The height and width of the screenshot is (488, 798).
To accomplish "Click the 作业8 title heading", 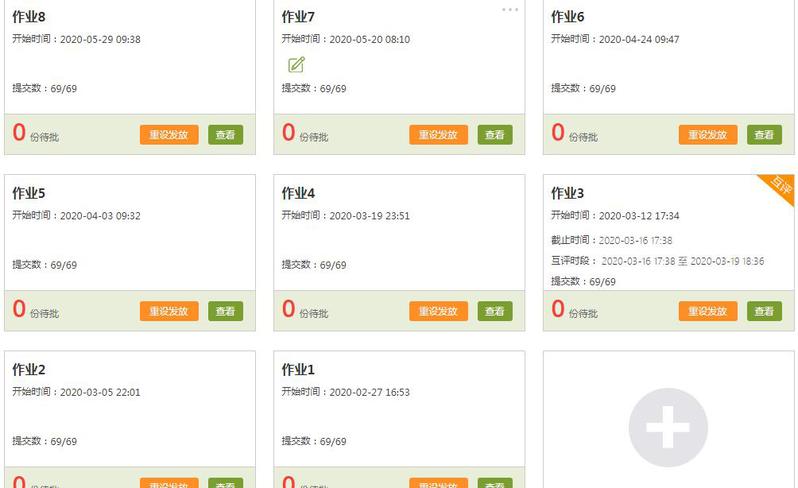I will [29, 17].
